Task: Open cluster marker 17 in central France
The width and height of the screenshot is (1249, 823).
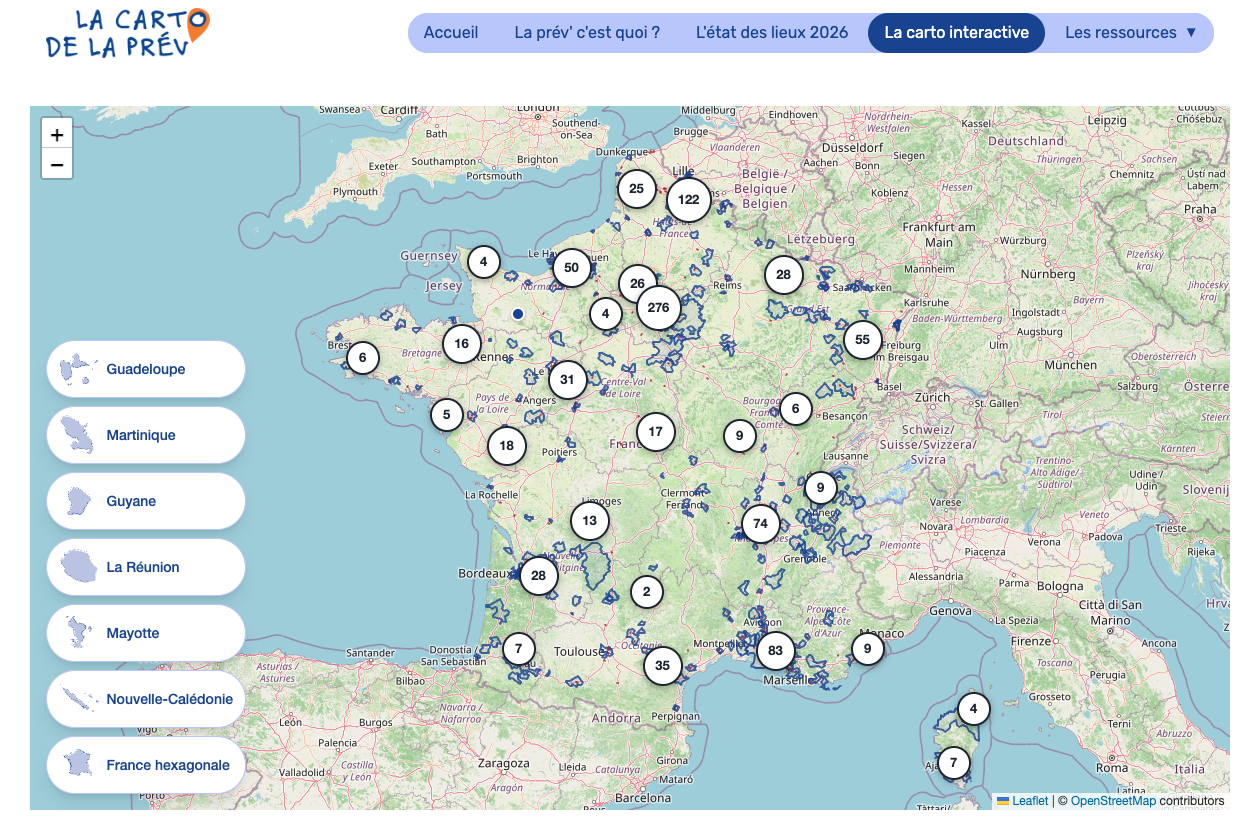Action: pos(655,432)
